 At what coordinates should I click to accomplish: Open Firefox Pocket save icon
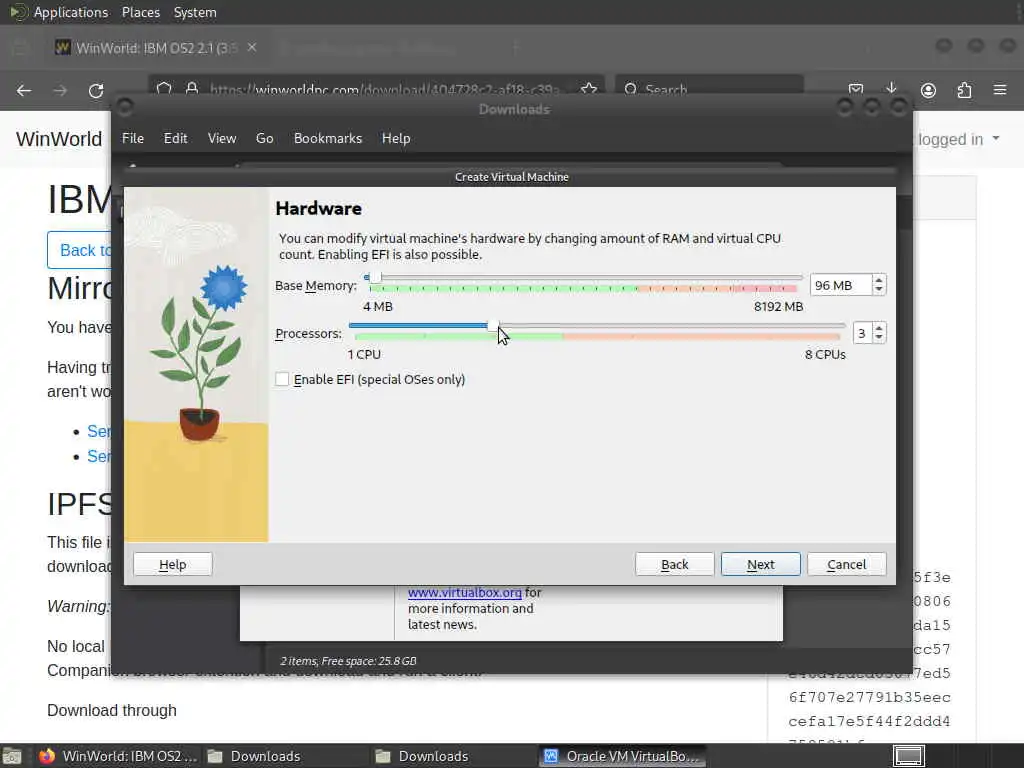click(x=856, y=89)
